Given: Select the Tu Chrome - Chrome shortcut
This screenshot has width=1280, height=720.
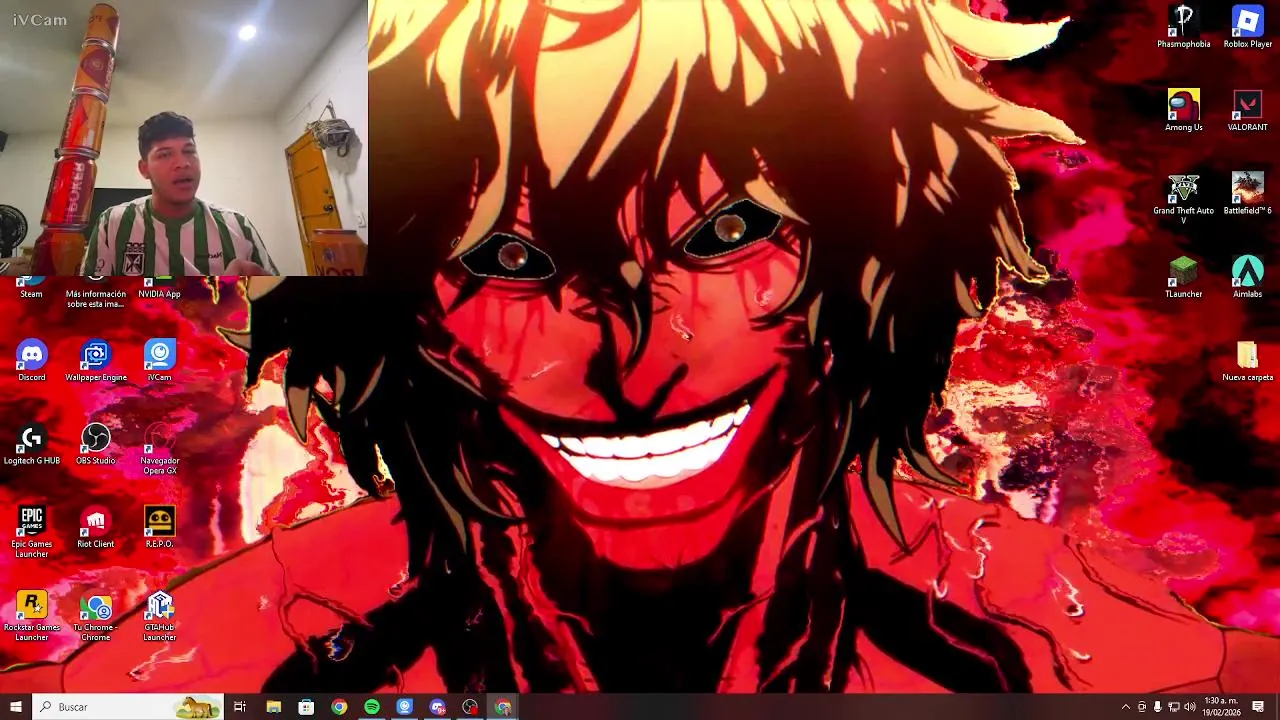Looking at the screenshot, I should click(96, 615).
